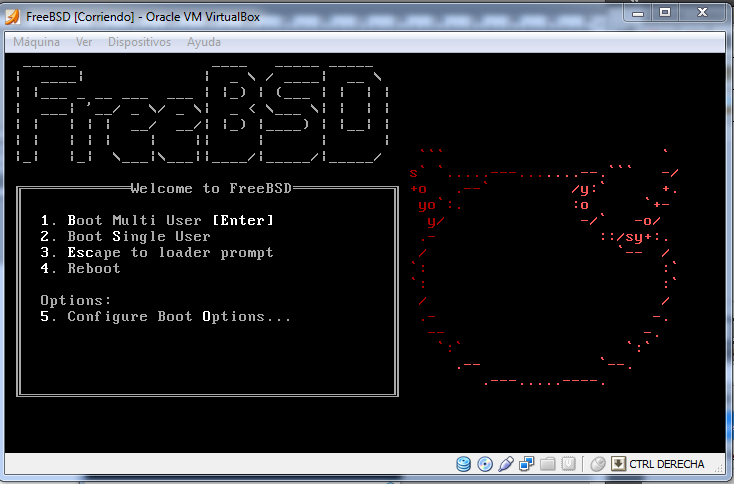Click the USB devices status icon
The height and width of the screenshot is (484, 734).
click(x=506, y=464)
